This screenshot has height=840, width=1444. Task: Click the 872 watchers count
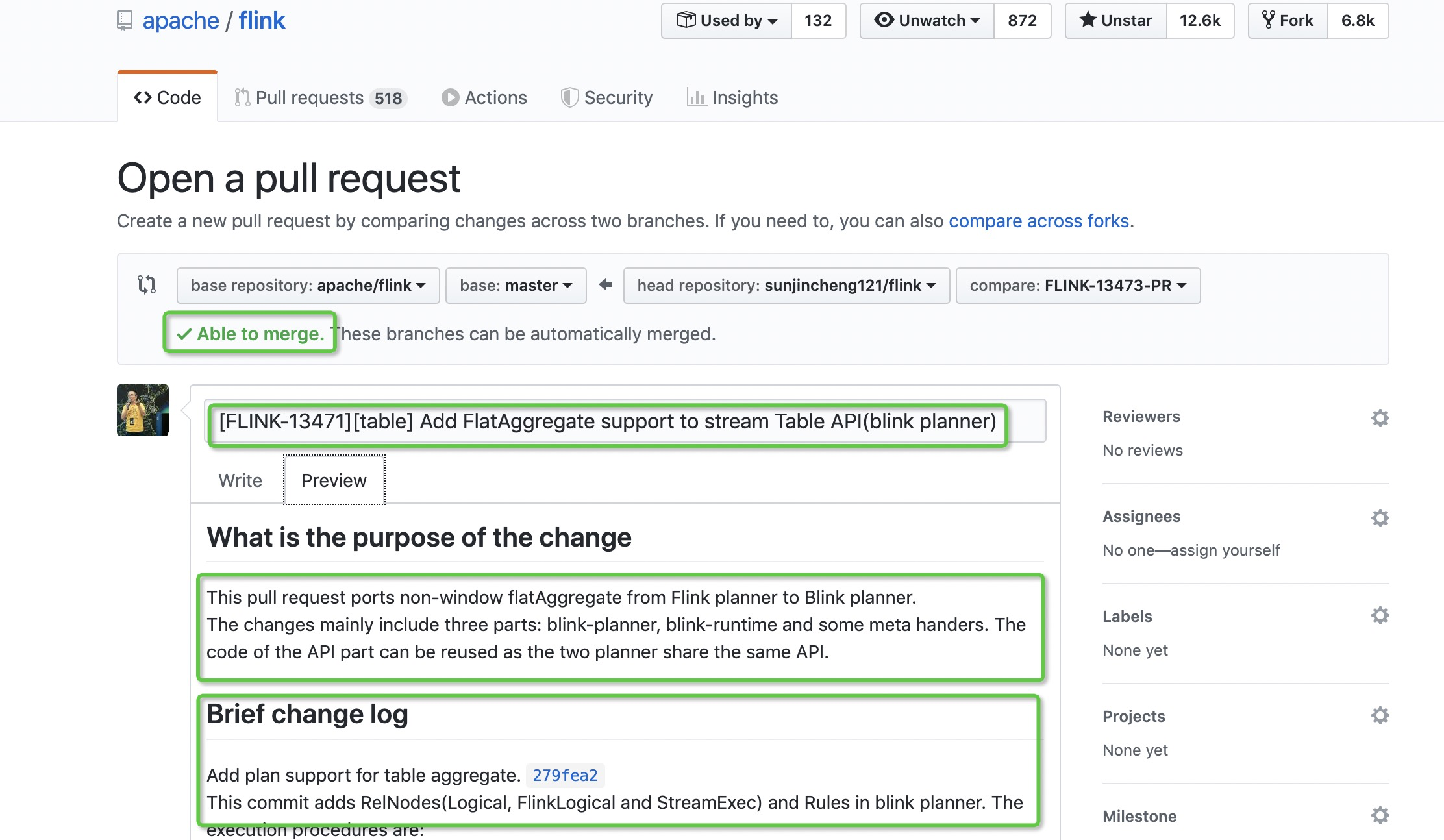tap(1022, 21)
